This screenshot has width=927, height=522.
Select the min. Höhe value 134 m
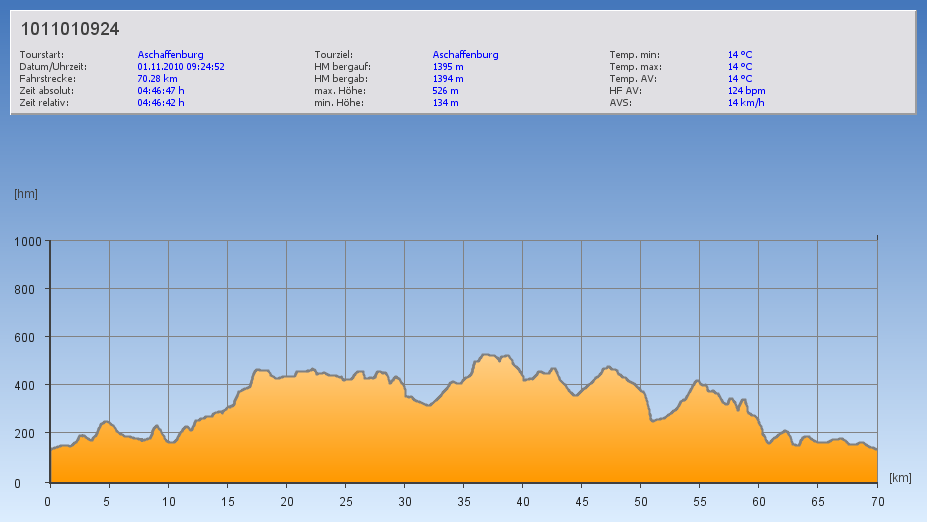point(446,103)
